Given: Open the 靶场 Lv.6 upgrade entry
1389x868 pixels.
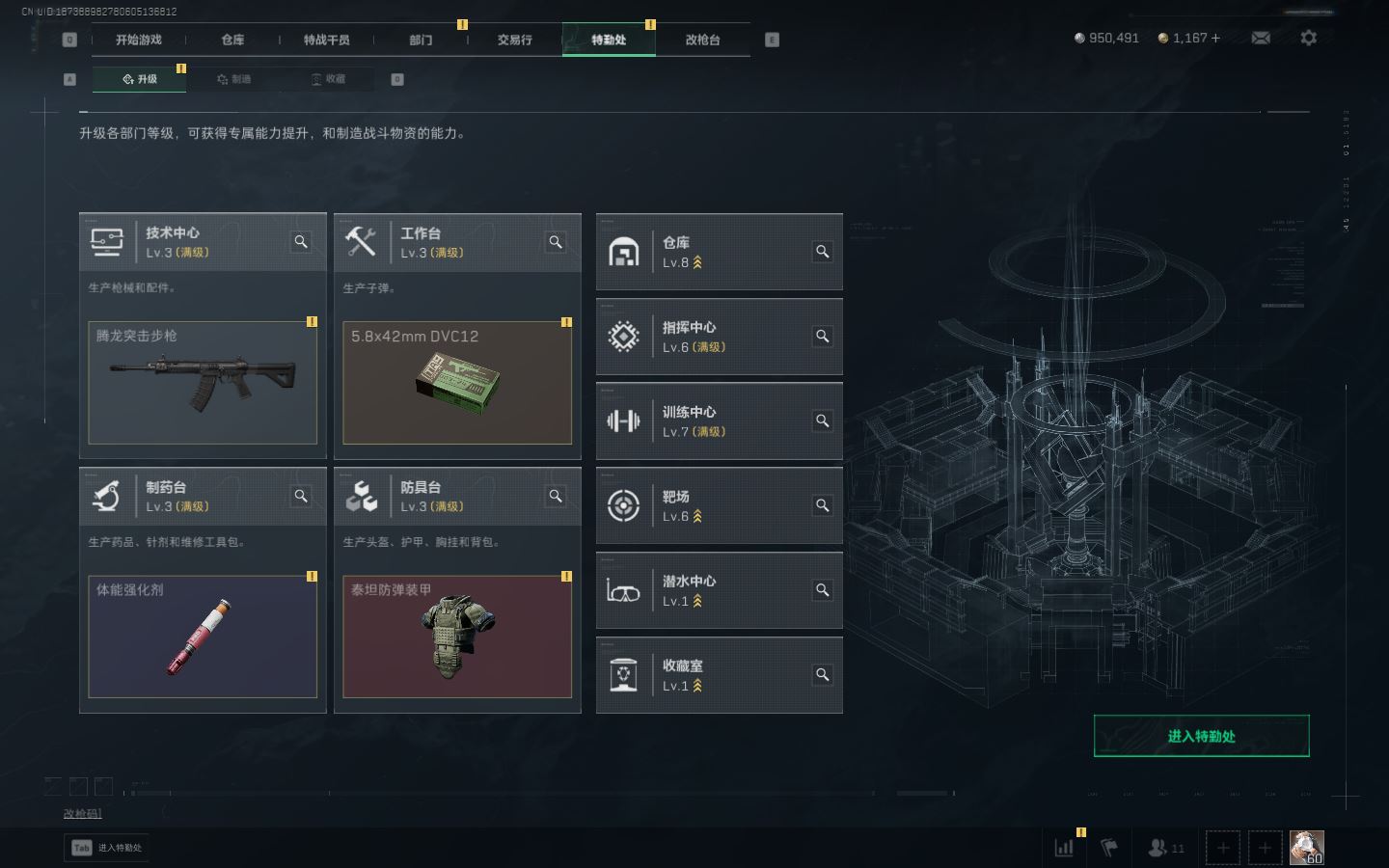Looking at the screenshot, I should (x=720, y=505).
